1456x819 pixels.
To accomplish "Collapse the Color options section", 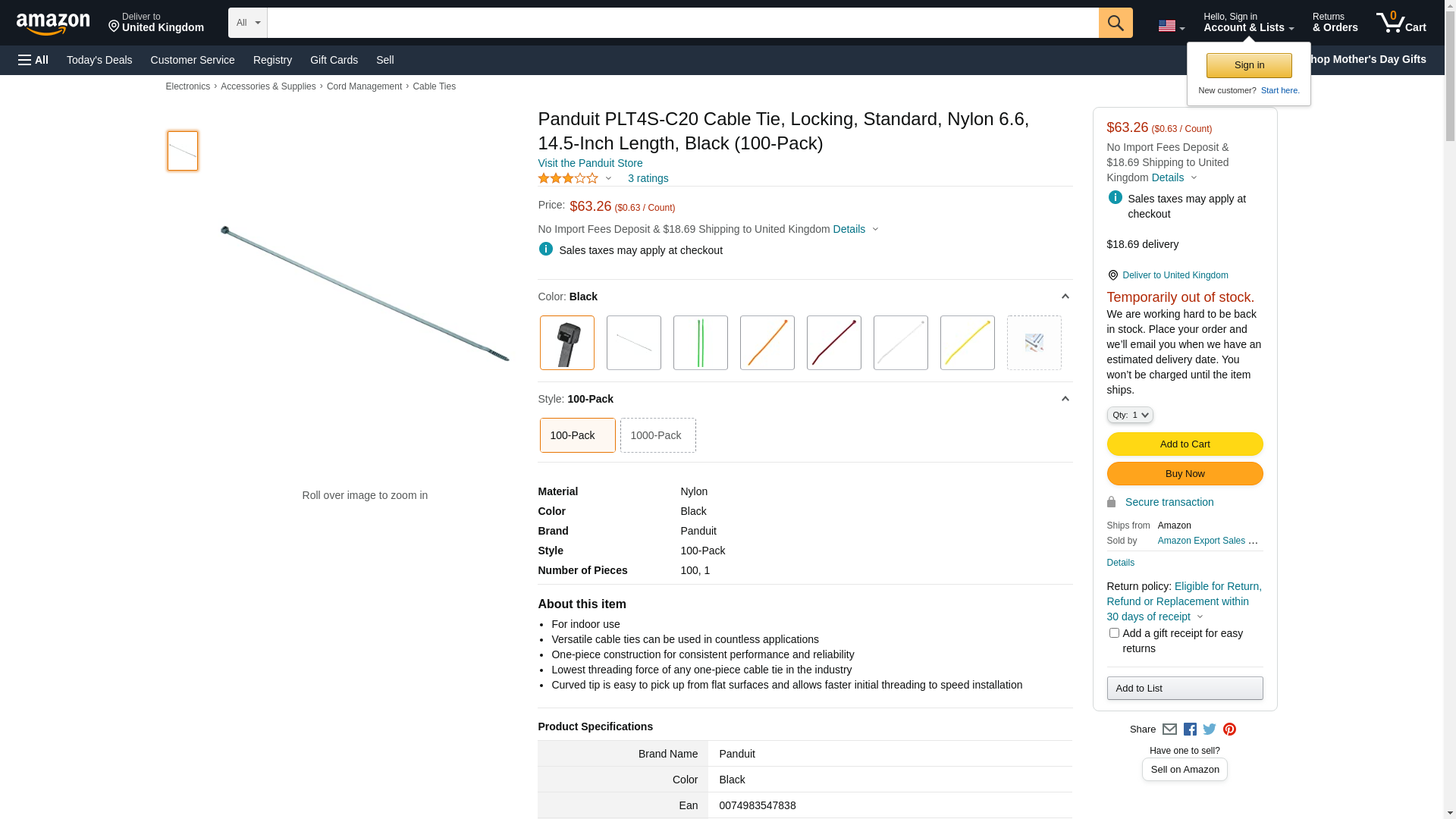I will [x=1065, y=297].
